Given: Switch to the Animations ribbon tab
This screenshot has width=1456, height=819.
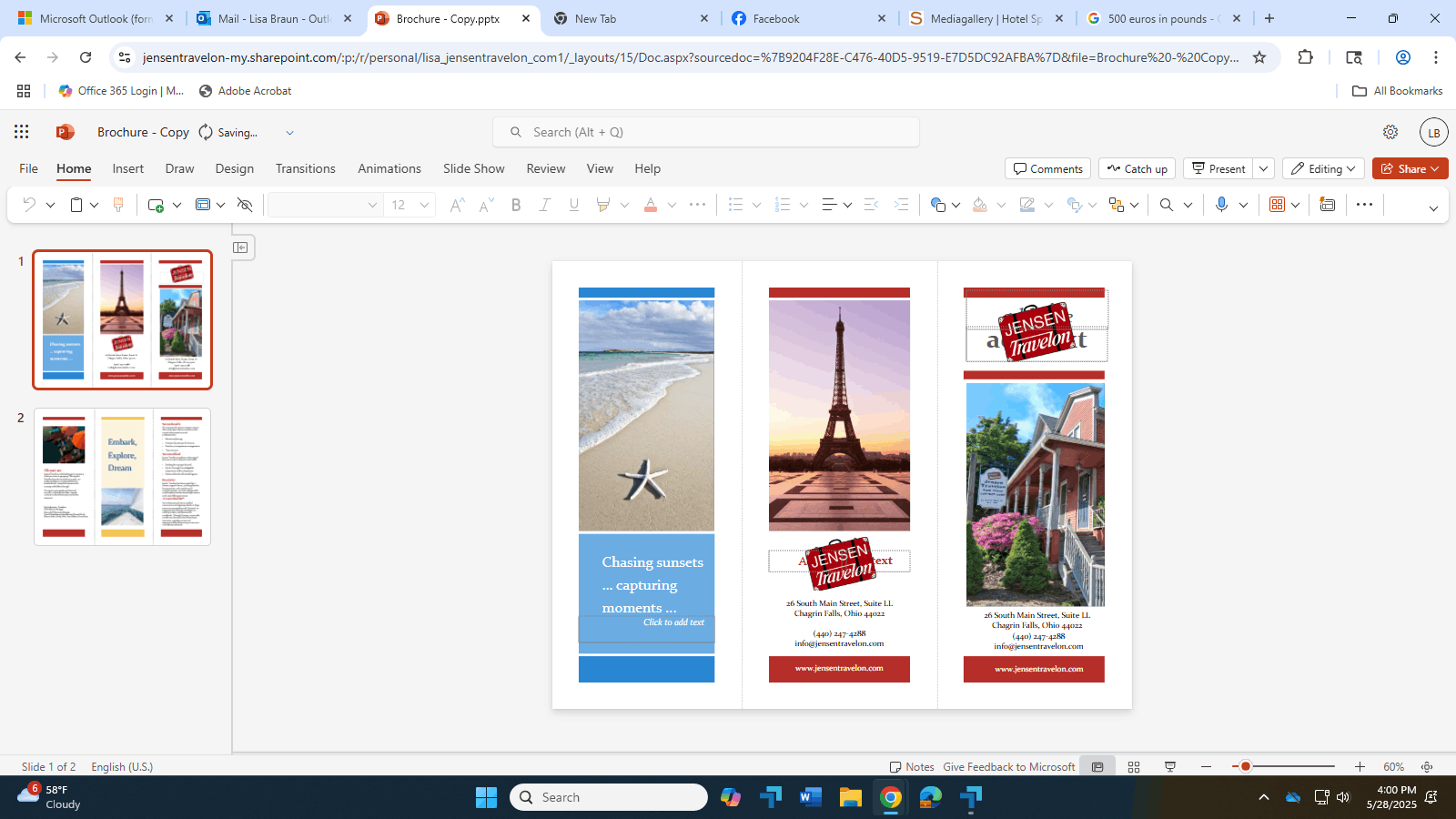Looking at the screenshot, I should (389, 168).
